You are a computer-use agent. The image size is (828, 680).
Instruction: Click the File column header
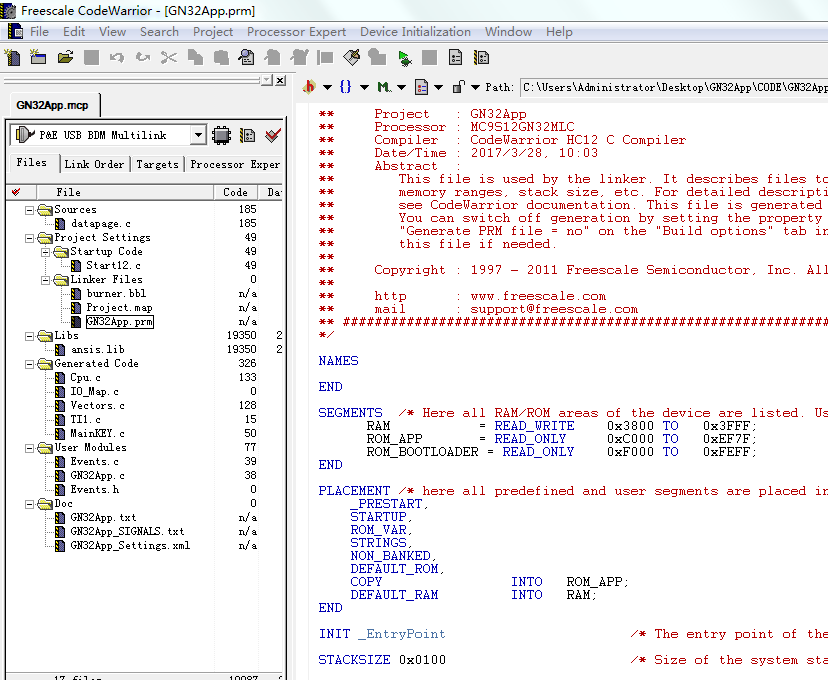pos(125,192)
